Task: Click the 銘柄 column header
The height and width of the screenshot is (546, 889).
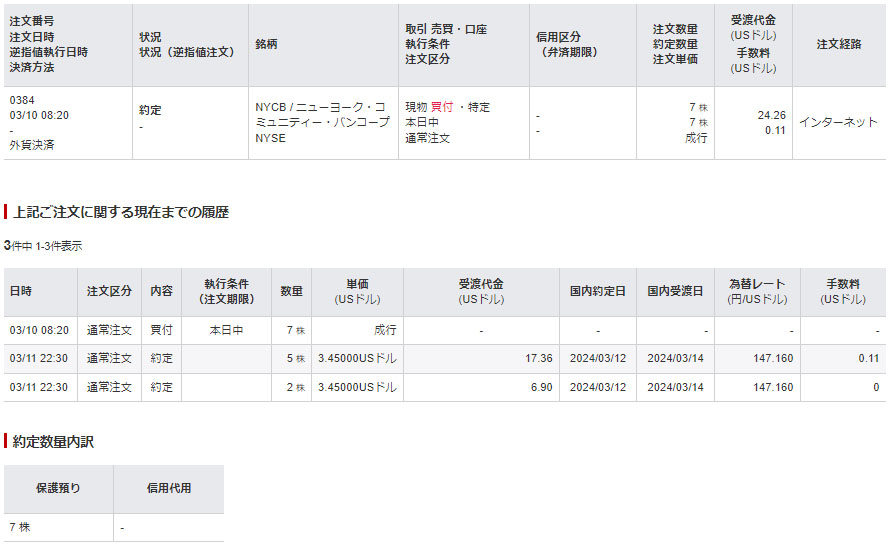Action: [266, 45]
